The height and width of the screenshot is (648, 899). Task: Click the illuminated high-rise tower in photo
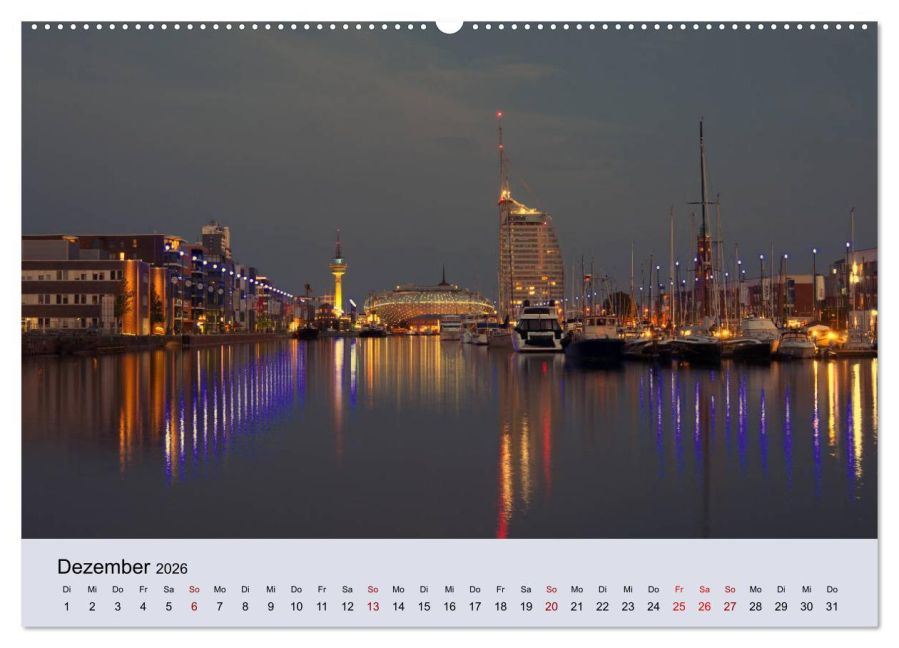(x=530, y=255)
